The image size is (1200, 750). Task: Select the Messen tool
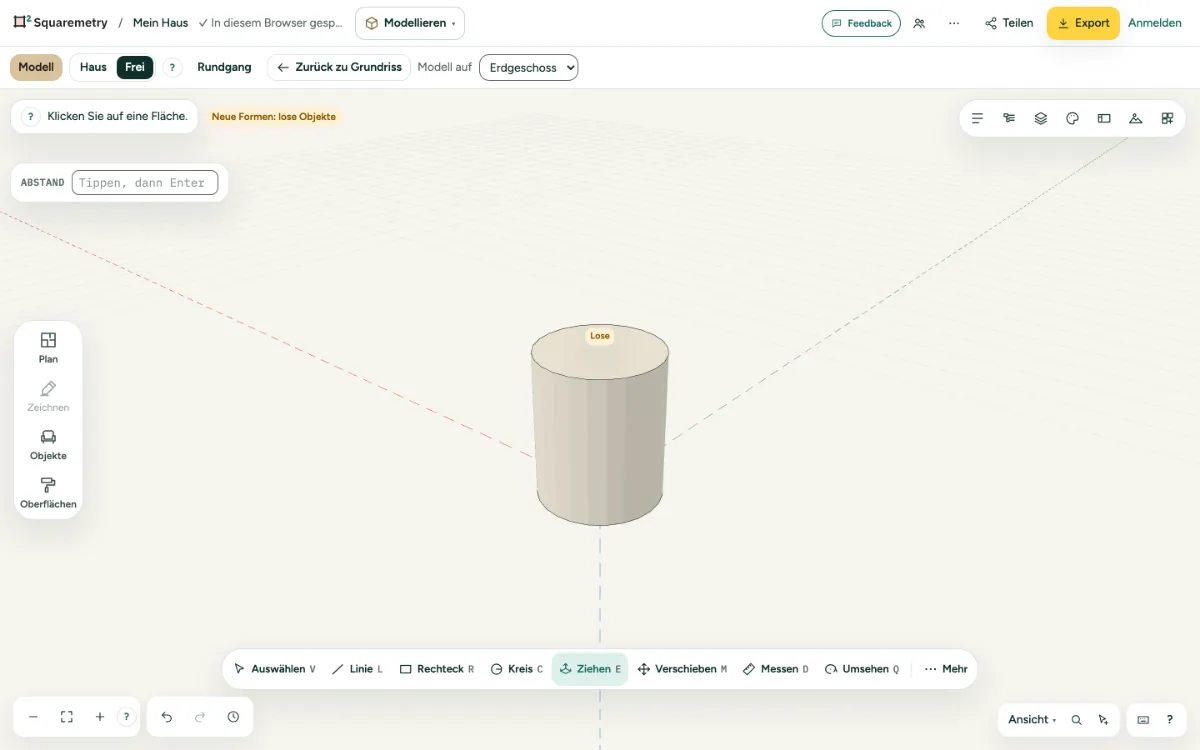[776, 669]
